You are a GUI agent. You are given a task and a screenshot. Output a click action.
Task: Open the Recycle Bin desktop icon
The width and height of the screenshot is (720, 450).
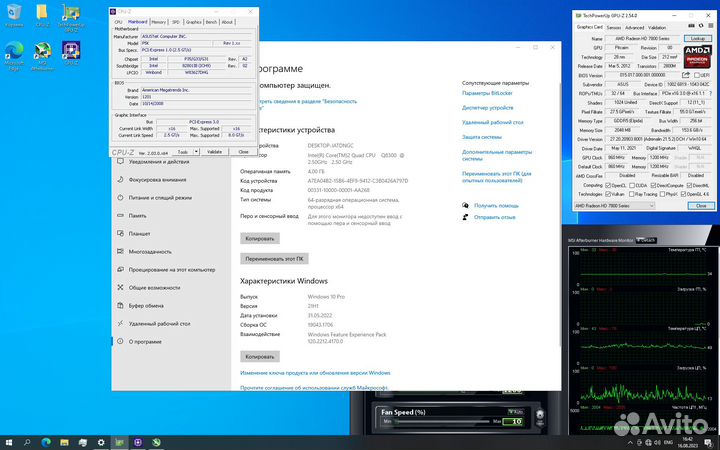coord(14,15)
